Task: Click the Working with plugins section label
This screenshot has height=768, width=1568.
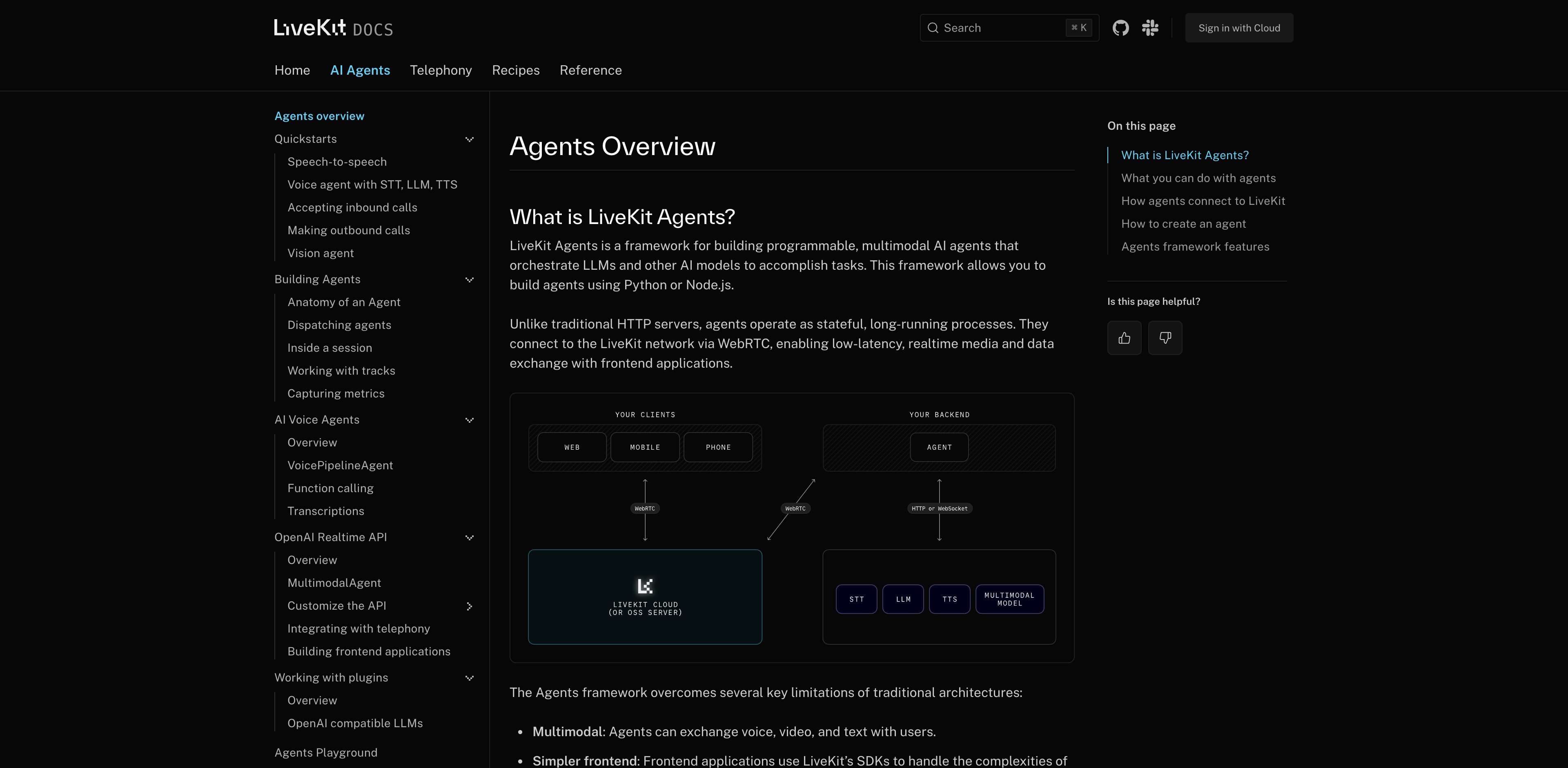Action: (331, 678)
